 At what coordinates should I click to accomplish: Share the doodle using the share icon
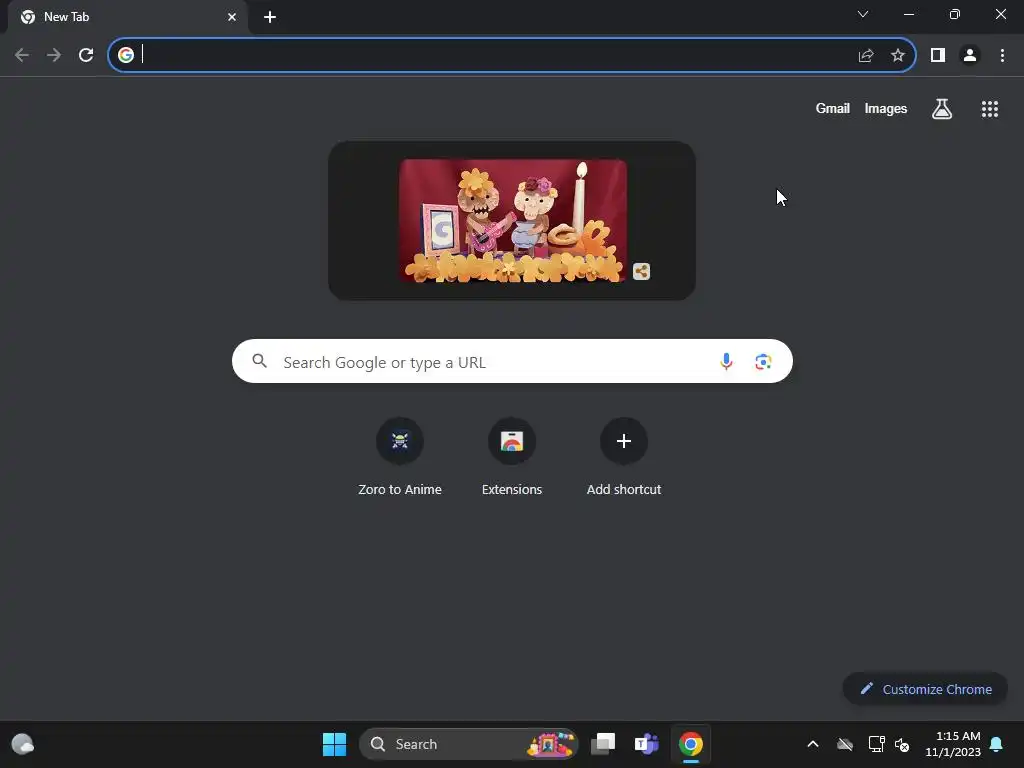point(641,272)
